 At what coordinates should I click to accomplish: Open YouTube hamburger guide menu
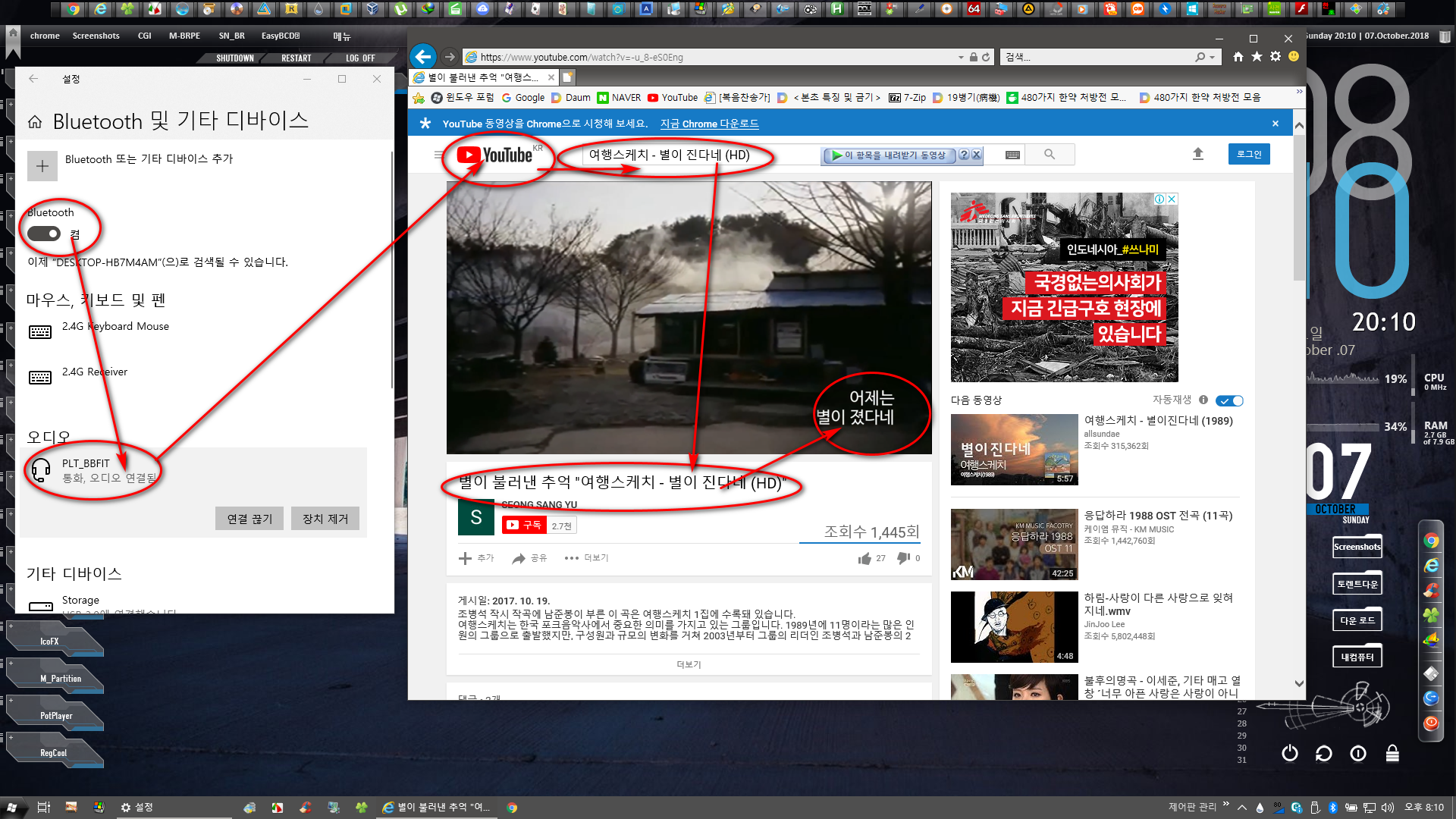pyautogui.click(x=438, y=155)
